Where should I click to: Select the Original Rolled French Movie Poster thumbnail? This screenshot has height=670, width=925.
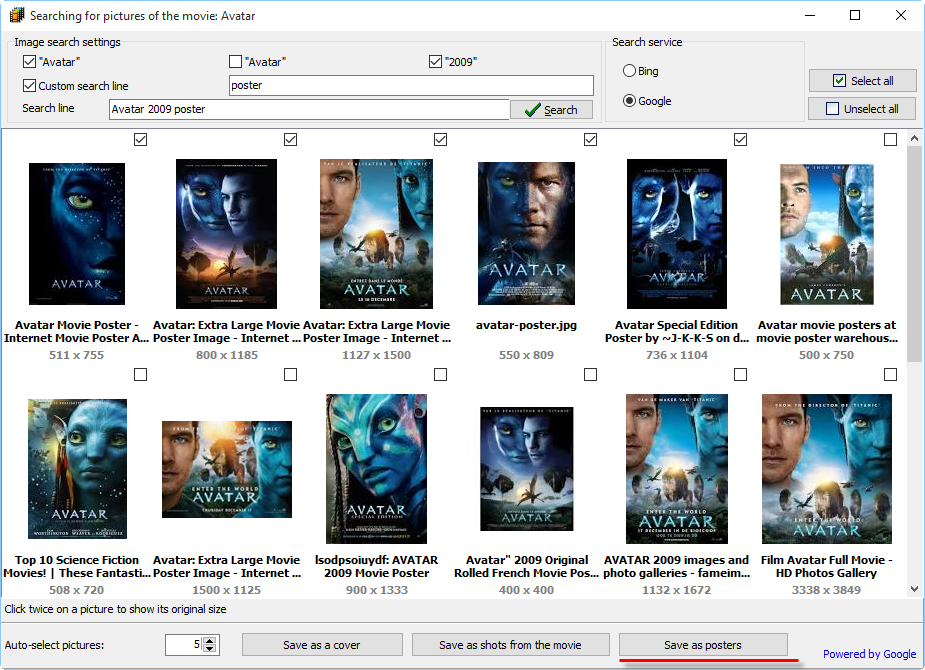[x=527, y=469]
